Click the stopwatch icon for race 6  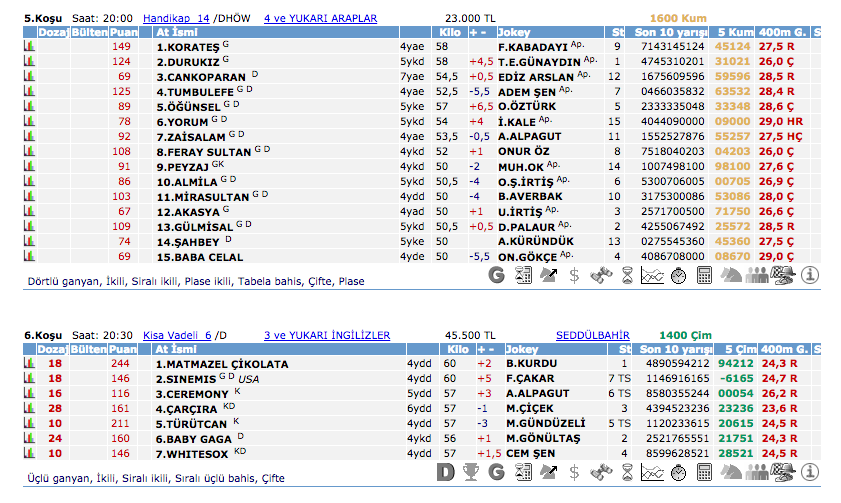[x=678, y=472]
